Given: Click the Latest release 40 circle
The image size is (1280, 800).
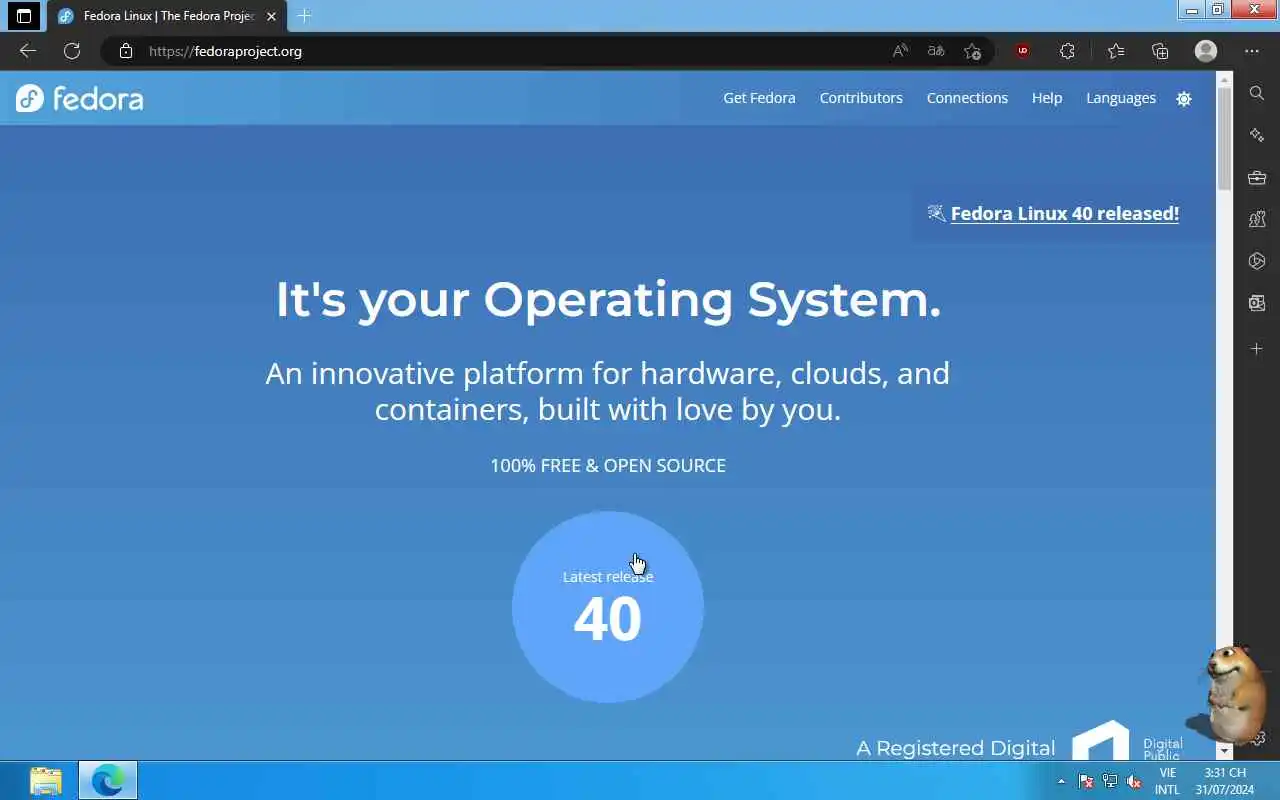Looking at the screenshot, I should [608, 607].
